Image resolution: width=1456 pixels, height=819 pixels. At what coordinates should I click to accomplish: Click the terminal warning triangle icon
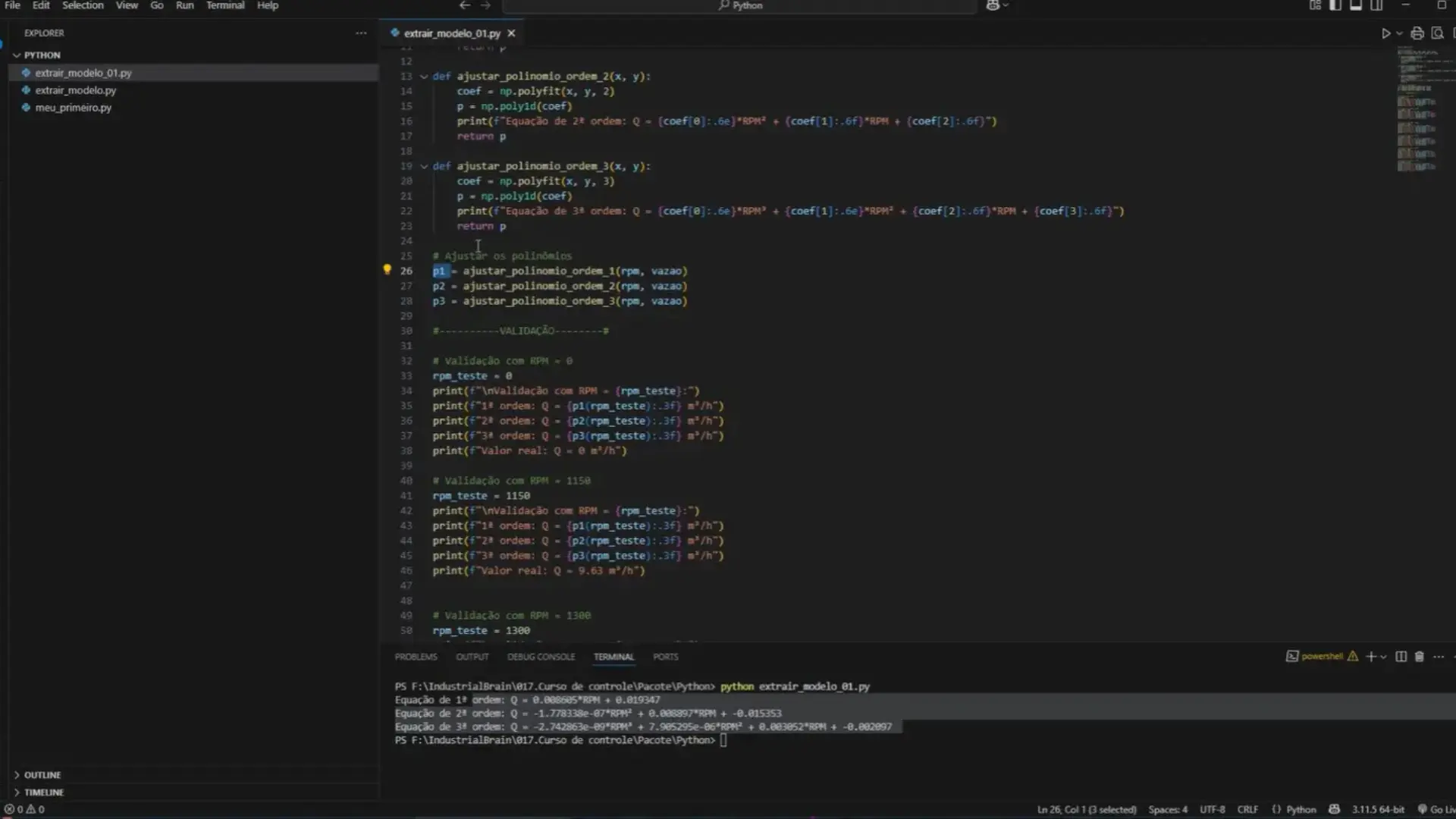point(1353,657)
